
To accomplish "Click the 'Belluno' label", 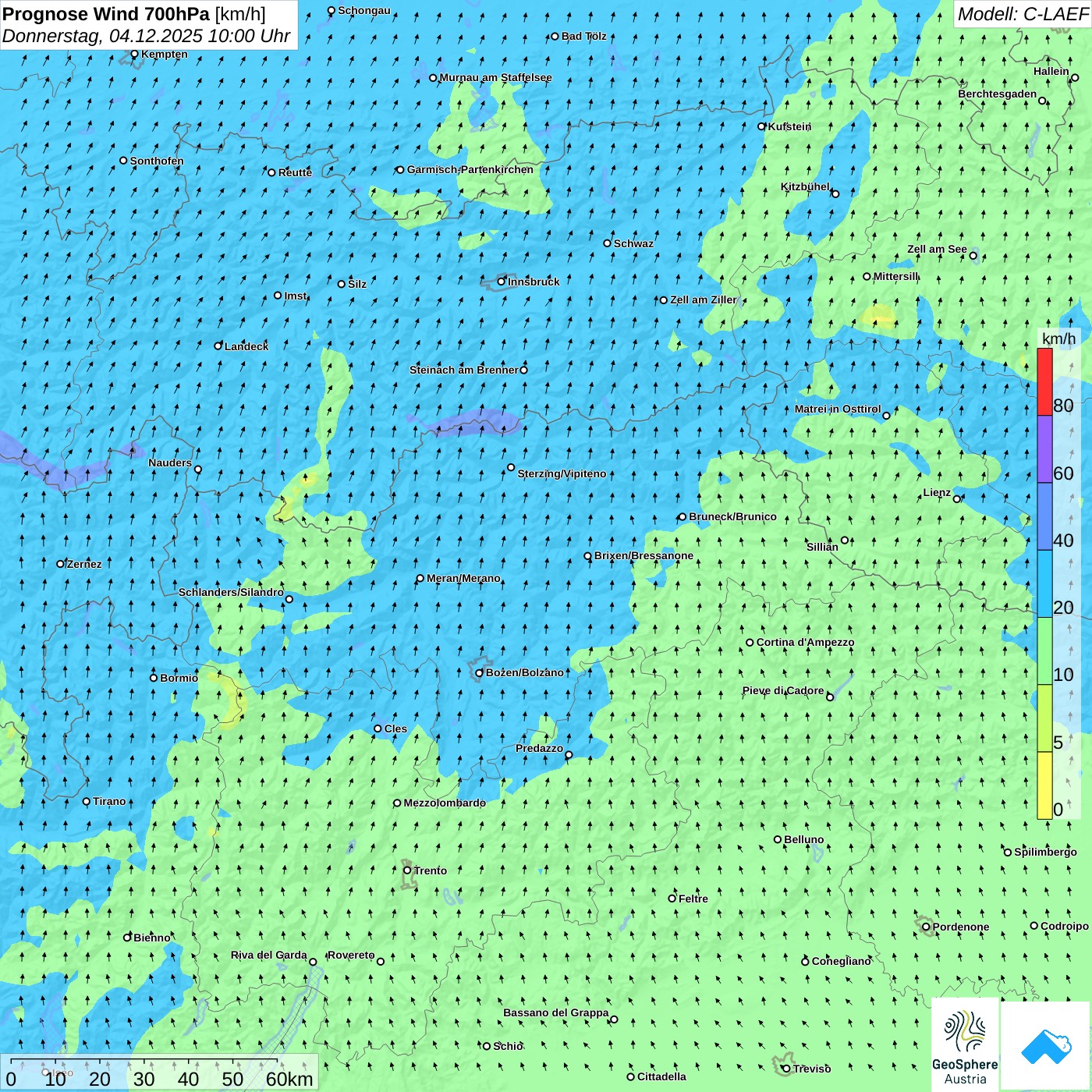I will [x=803, y=839].
